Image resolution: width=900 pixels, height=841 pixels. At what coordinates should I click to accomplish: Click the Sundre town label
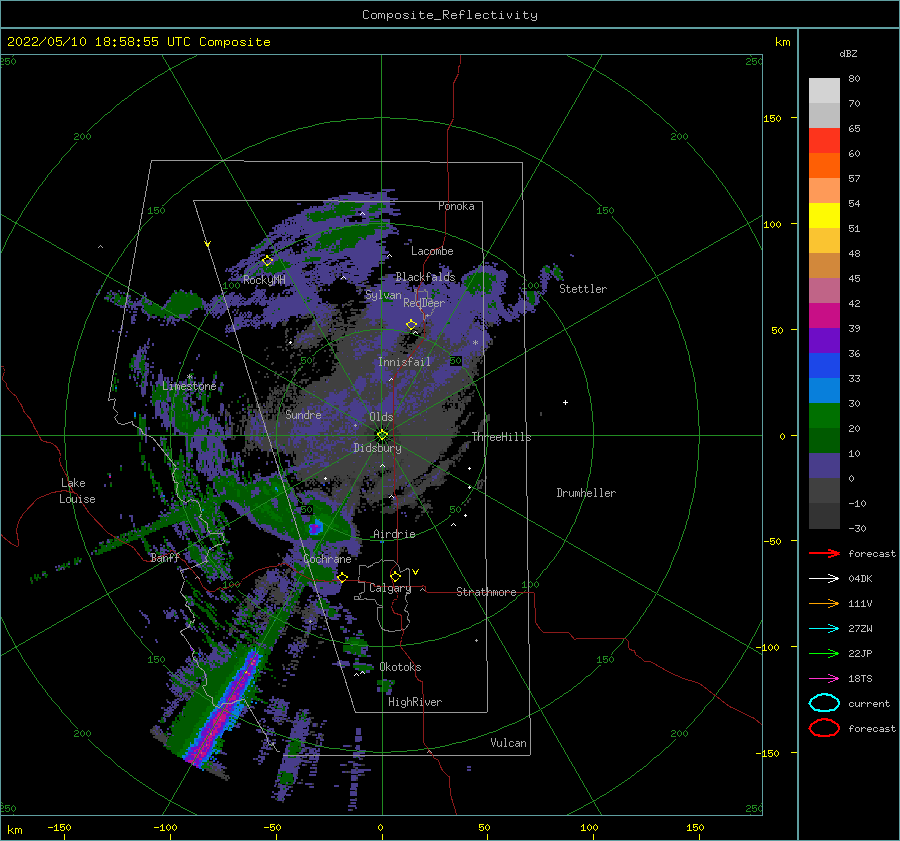coord(303,414)
